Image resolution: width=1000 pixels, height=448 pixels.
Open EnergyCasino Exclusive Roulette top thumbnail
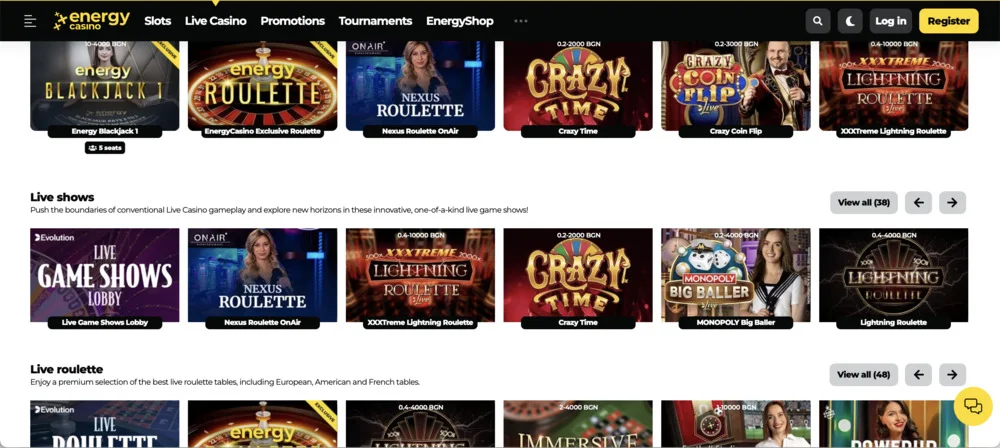pos(262,86)
